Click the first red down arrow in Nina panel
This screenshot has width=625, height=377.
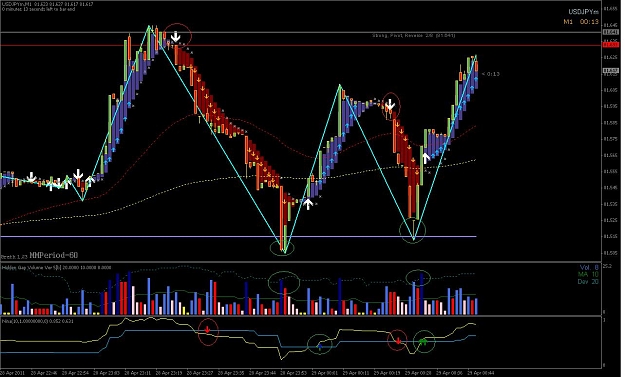pyautogui.click(x=208, y=330)
